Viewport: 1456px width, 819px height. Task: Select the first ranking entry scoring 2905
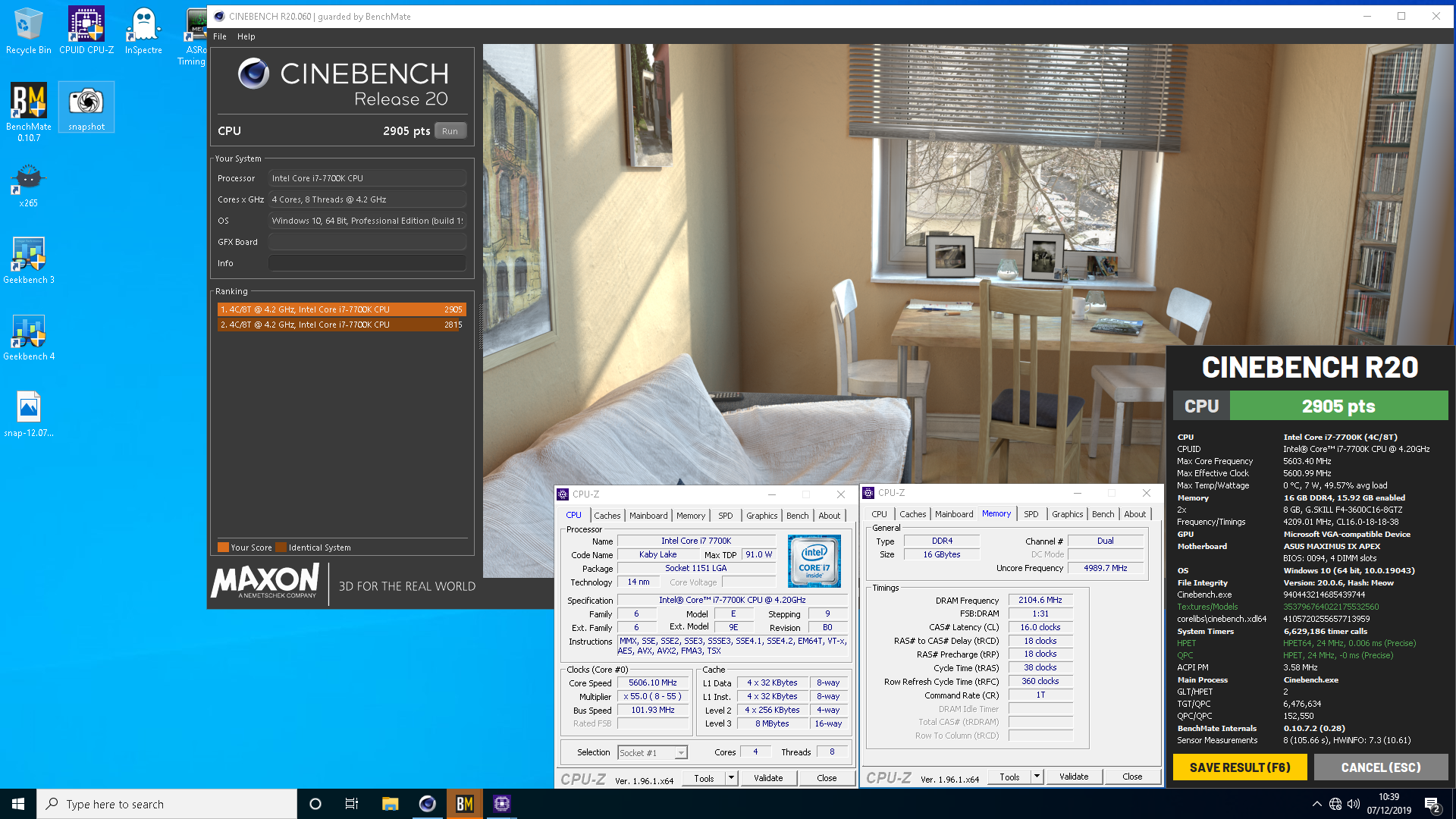(x=341, y=309)
